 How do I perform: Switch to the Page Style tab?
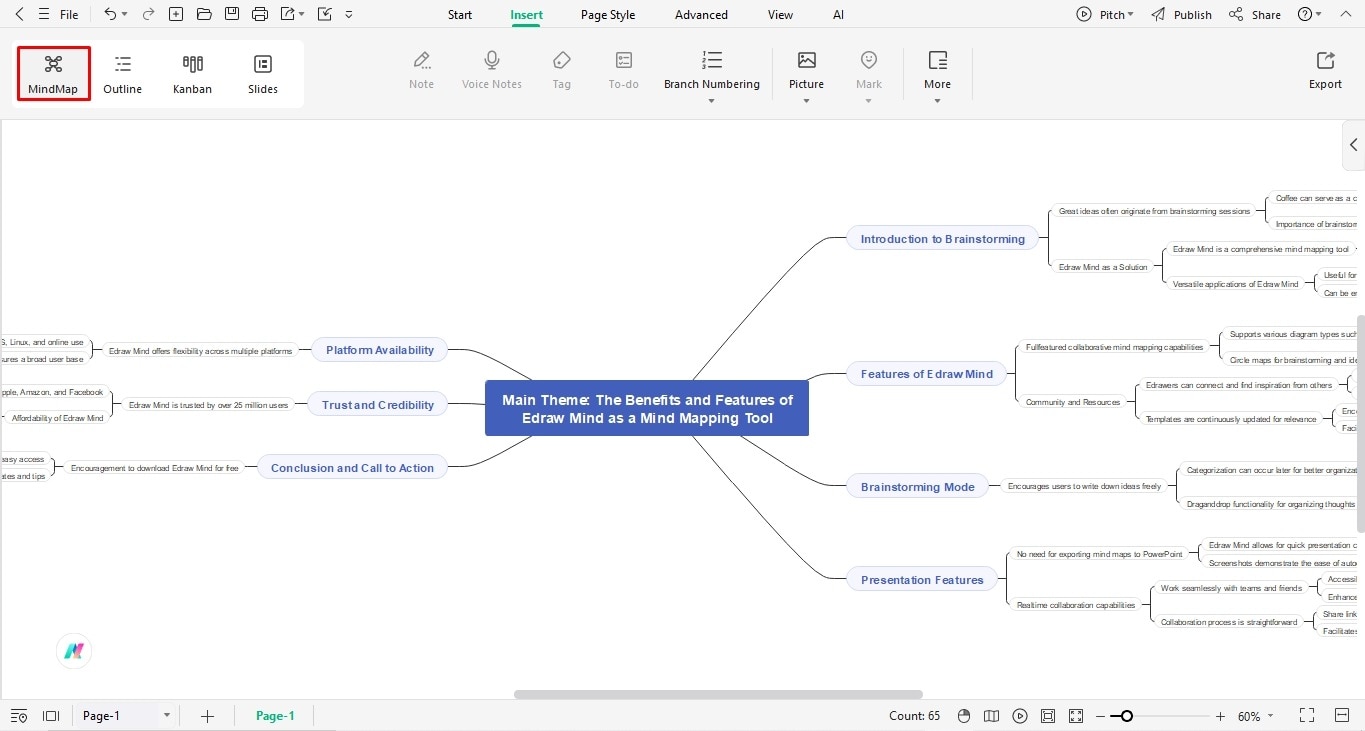pos(608,15)
